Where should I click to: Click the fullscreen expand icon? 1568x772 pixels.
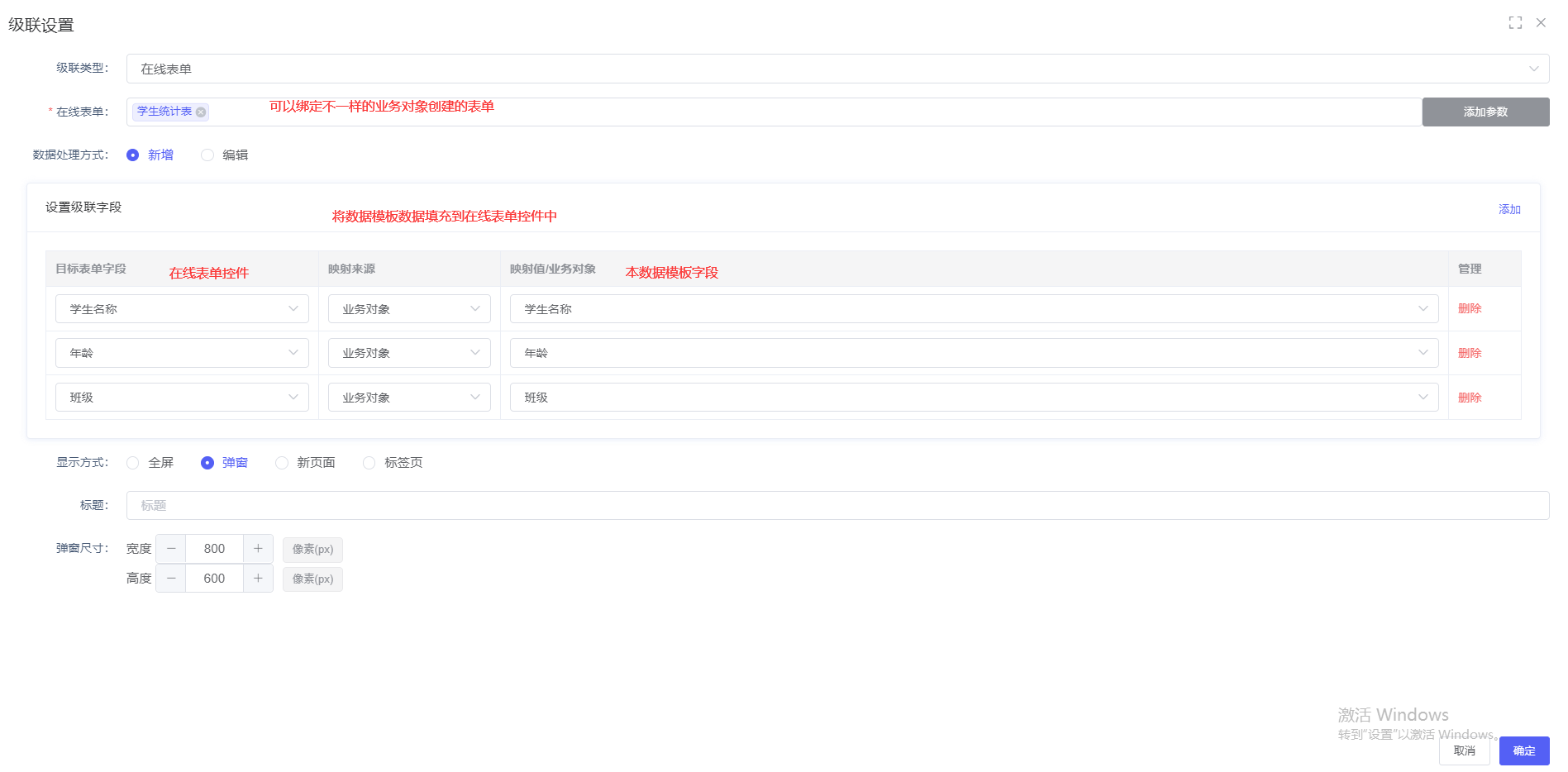[1514, 23]
